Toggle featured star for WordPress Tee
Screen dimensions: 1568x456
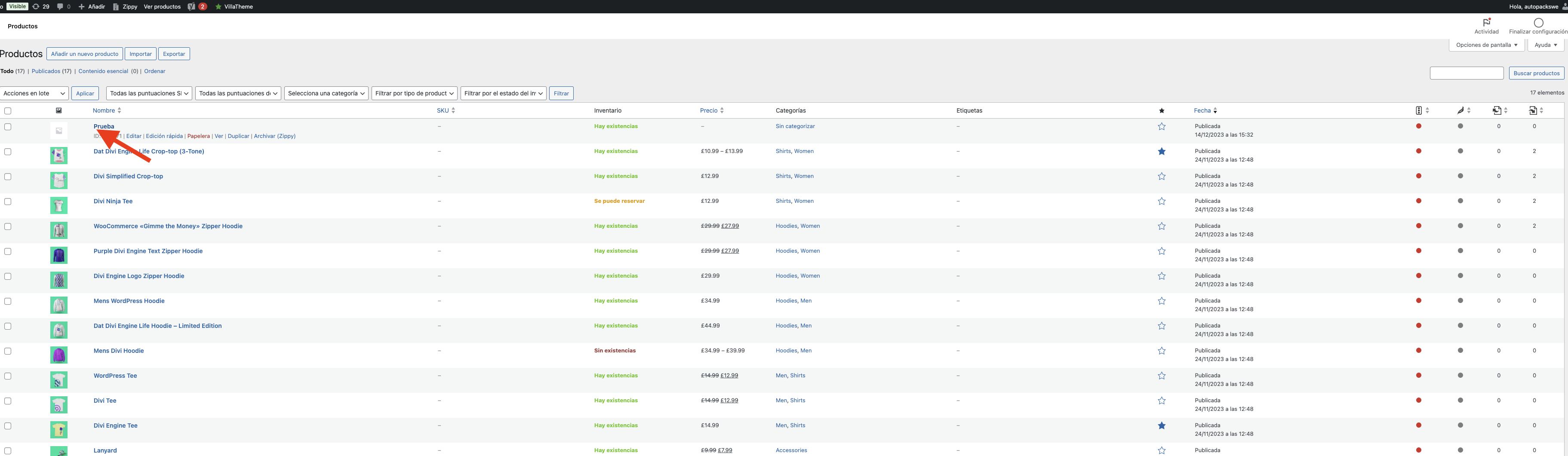coord(1162,376)
